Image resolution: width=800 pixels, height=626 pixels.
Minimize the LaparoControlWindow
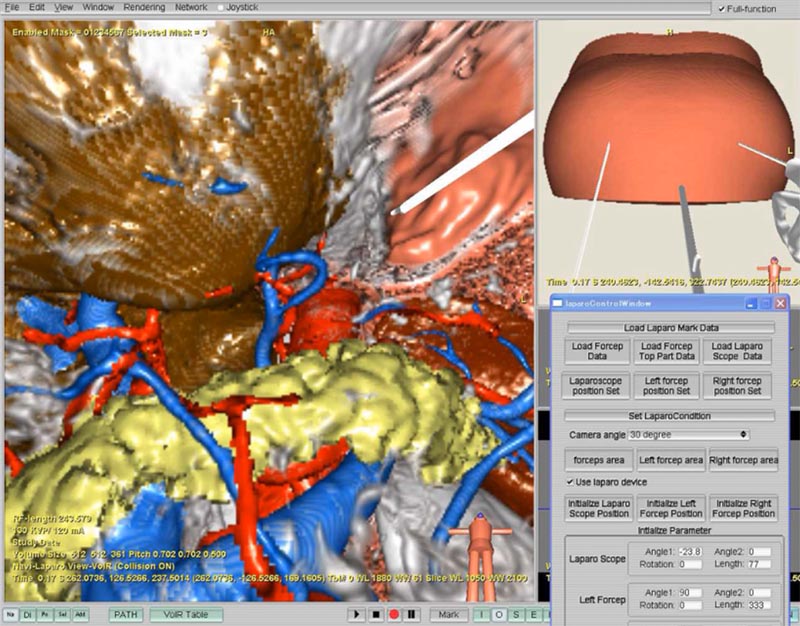point(751,304)
